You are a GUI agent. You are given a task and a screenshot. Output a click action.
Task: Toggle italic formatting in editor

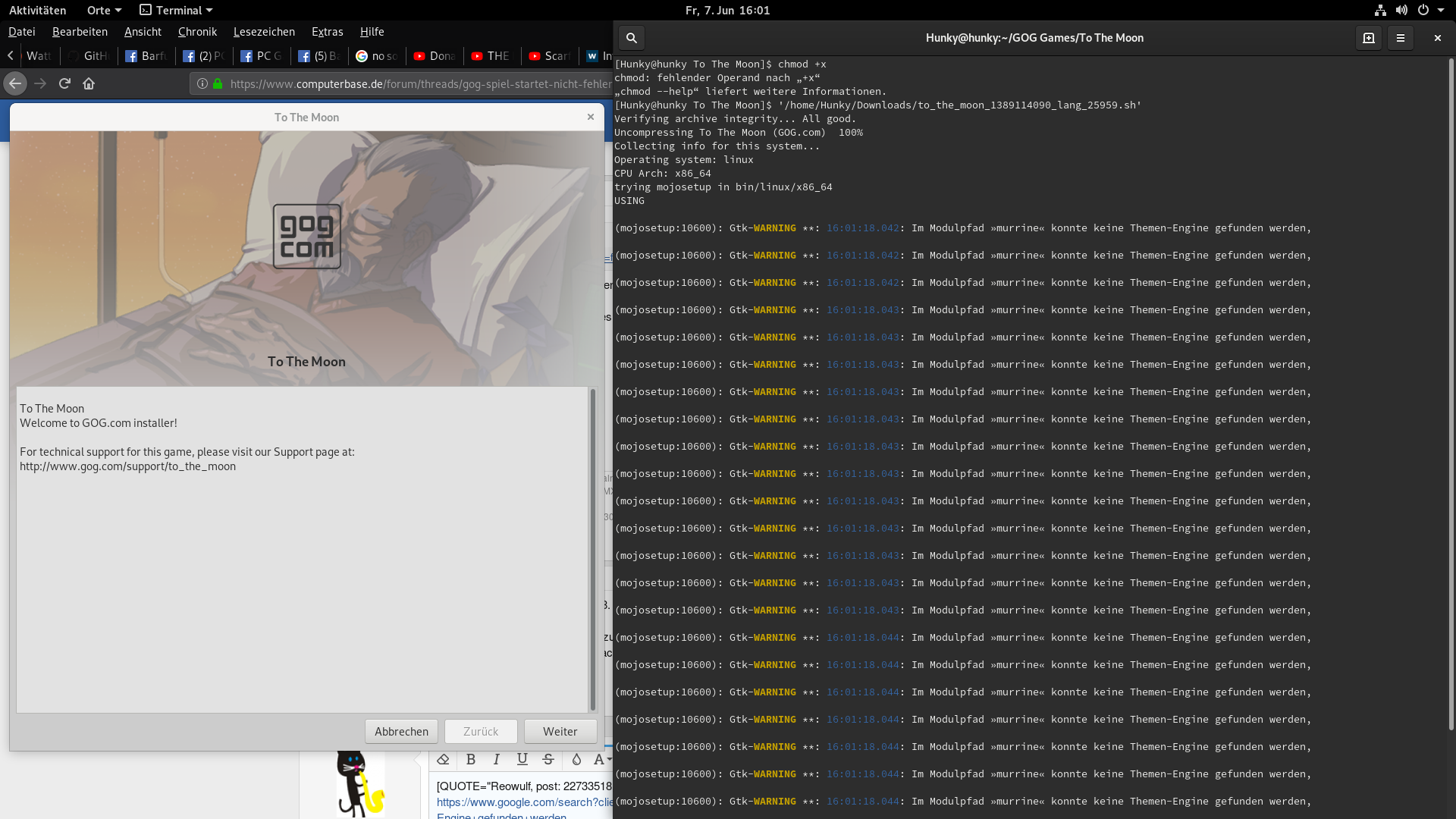pos(497,759)
